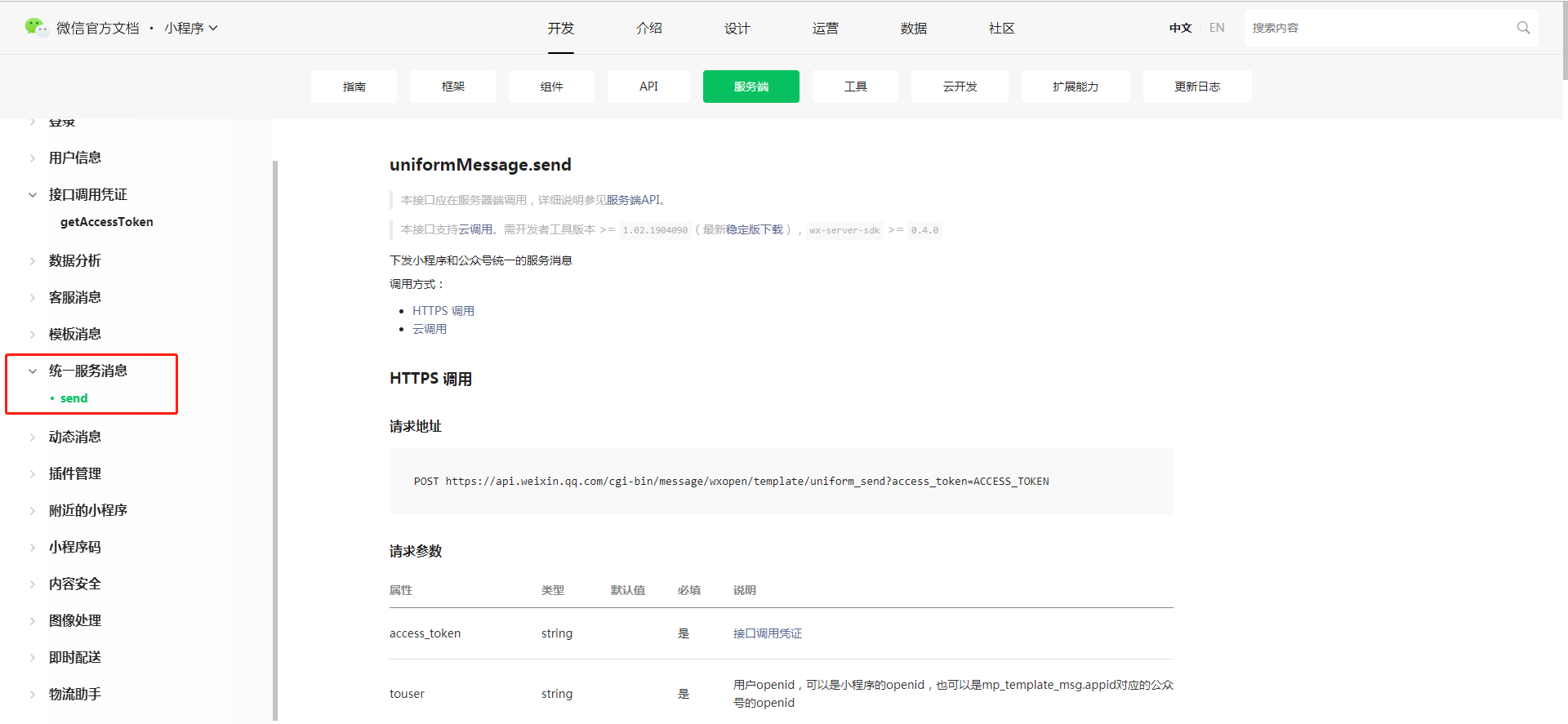
Task: Select the 云开发 tab
Action: [x=960, y=87]
